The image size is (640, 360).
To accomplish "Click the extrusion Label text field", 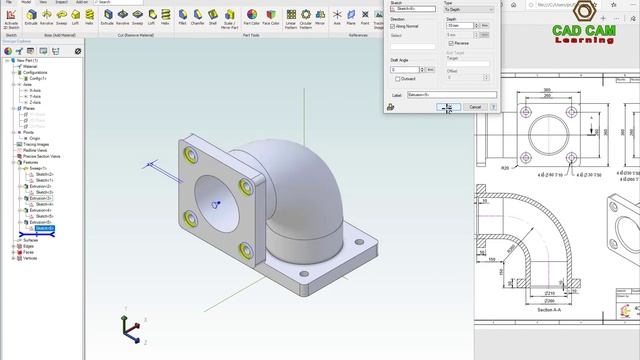I will (452, 95).
